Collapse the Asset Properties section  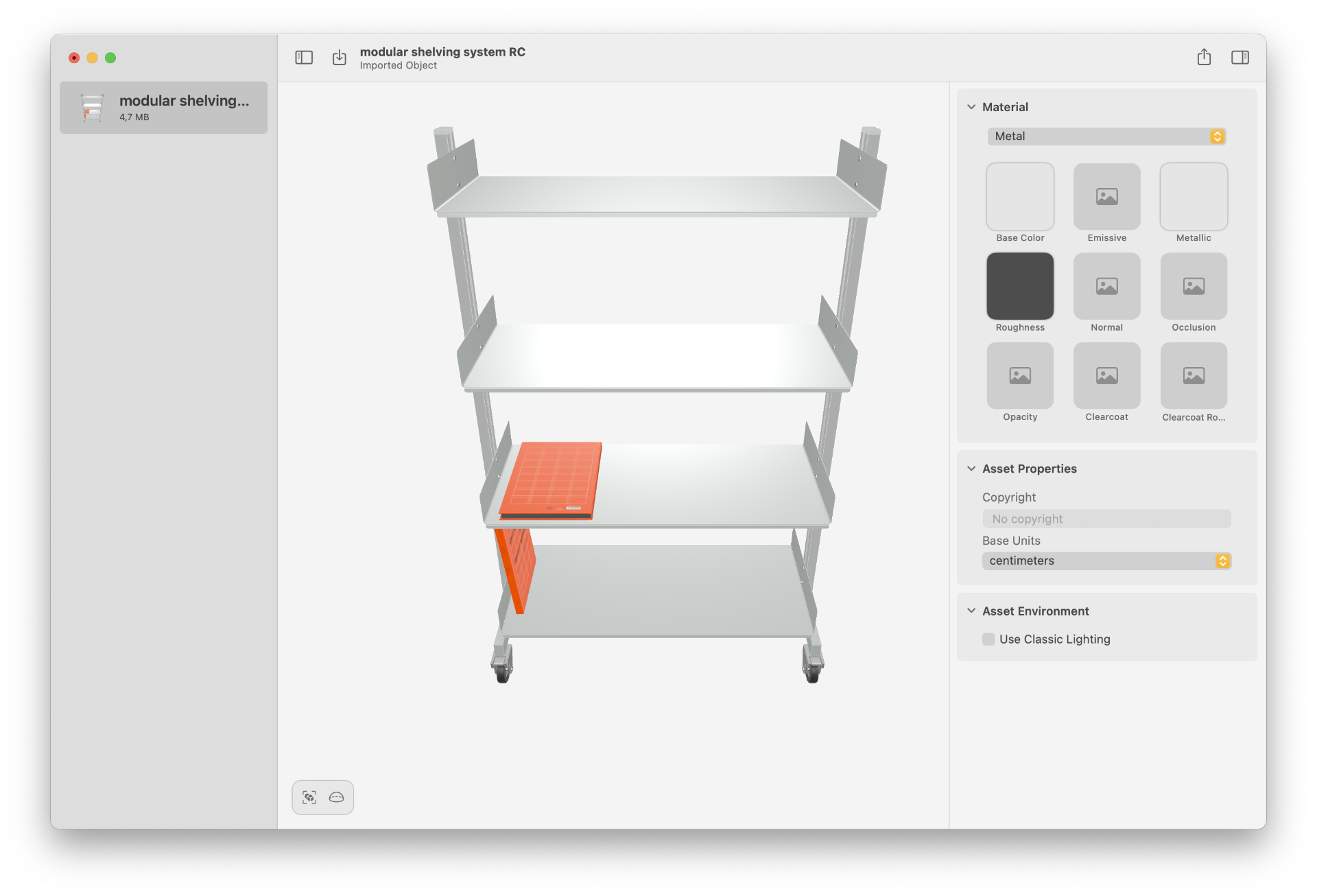click(x=971, y=469)
